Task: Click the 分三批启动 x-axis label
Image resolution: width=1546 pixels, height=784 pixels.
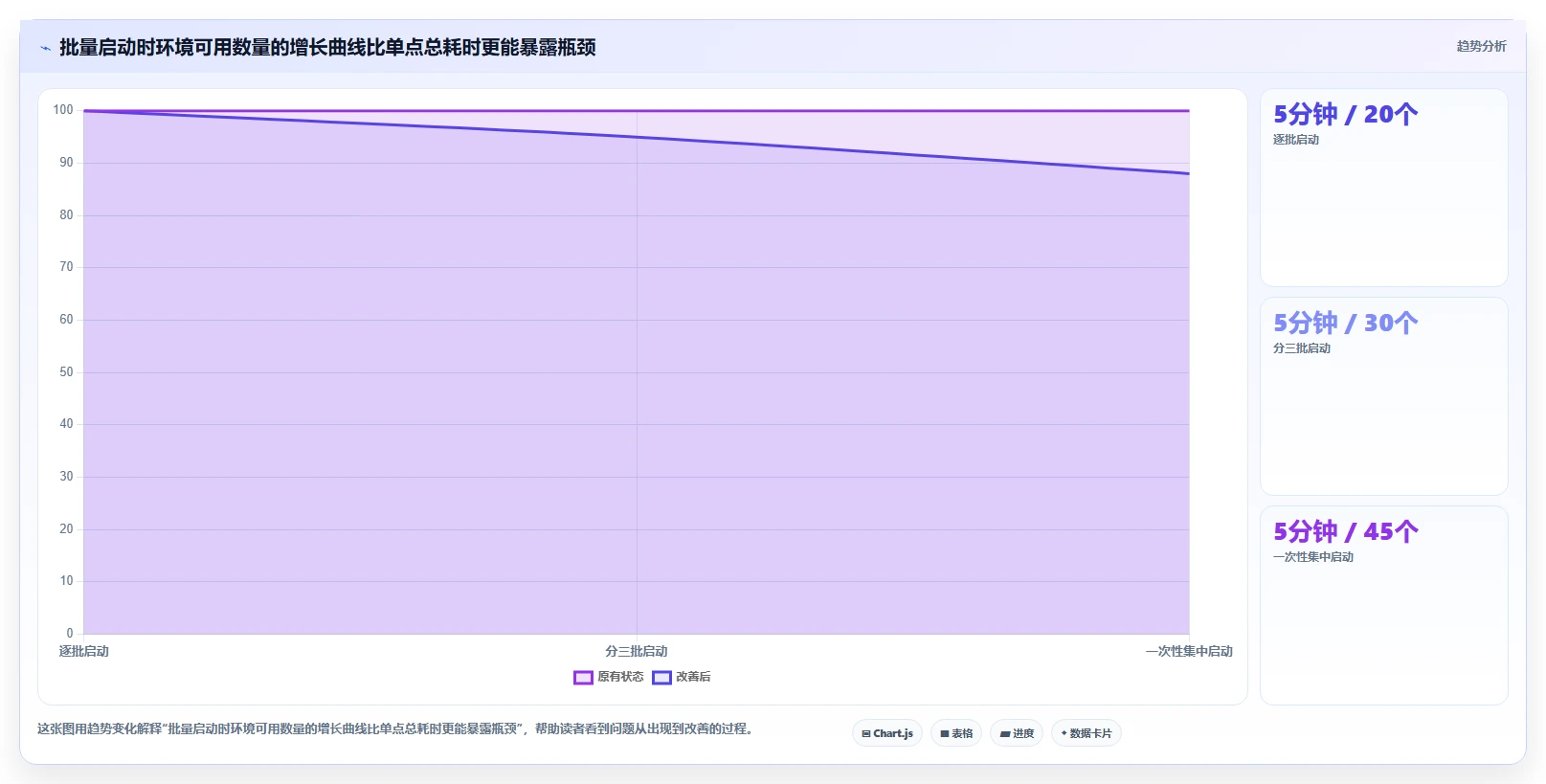Action: (637, 651)
